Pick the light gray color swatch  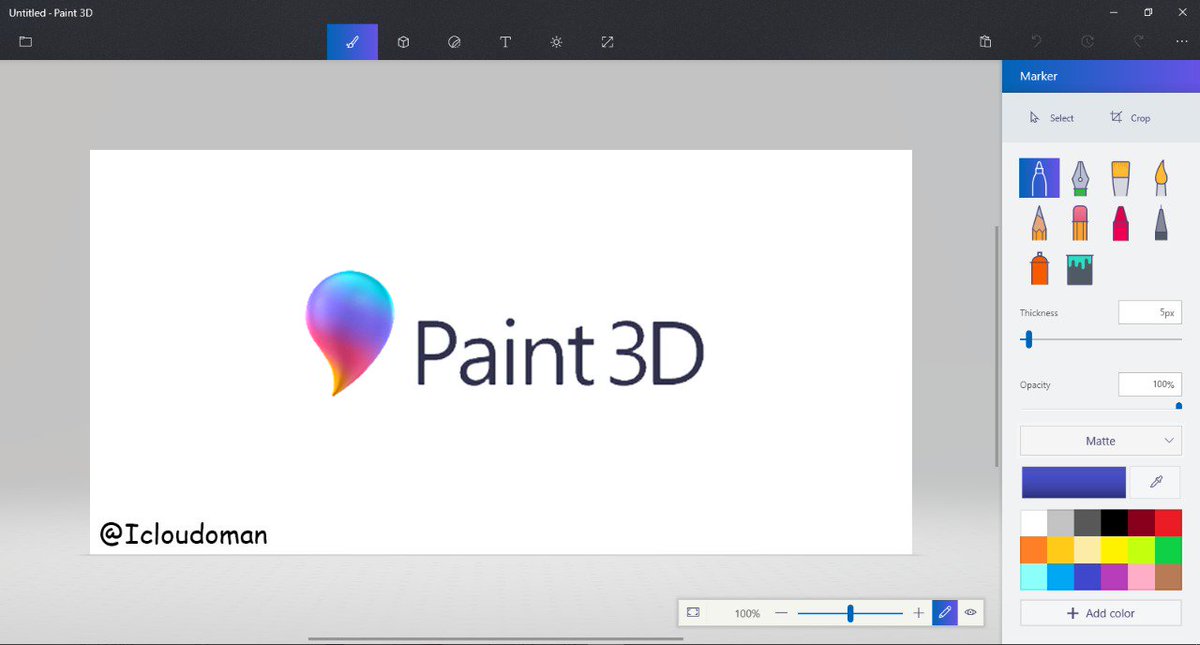point(1061,523)
